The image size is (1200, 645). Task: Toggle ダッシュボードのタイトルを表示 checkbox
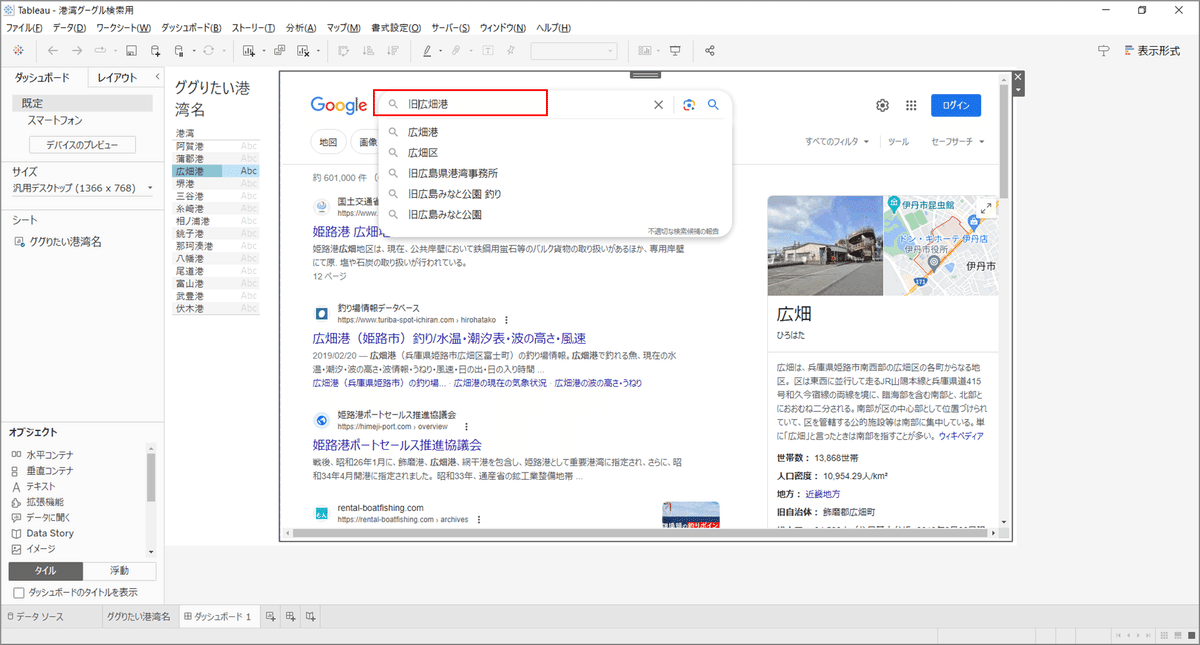click(17, 592)
